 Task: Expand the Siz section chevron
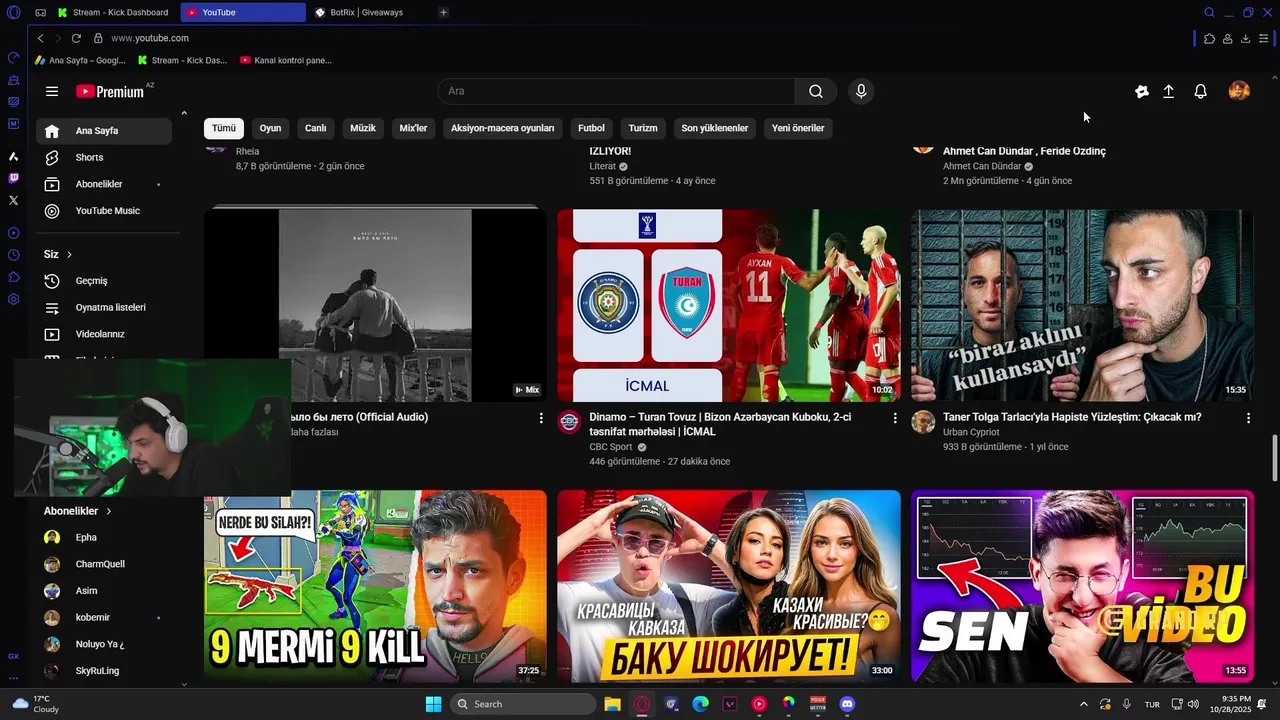[x=69, y=254]
